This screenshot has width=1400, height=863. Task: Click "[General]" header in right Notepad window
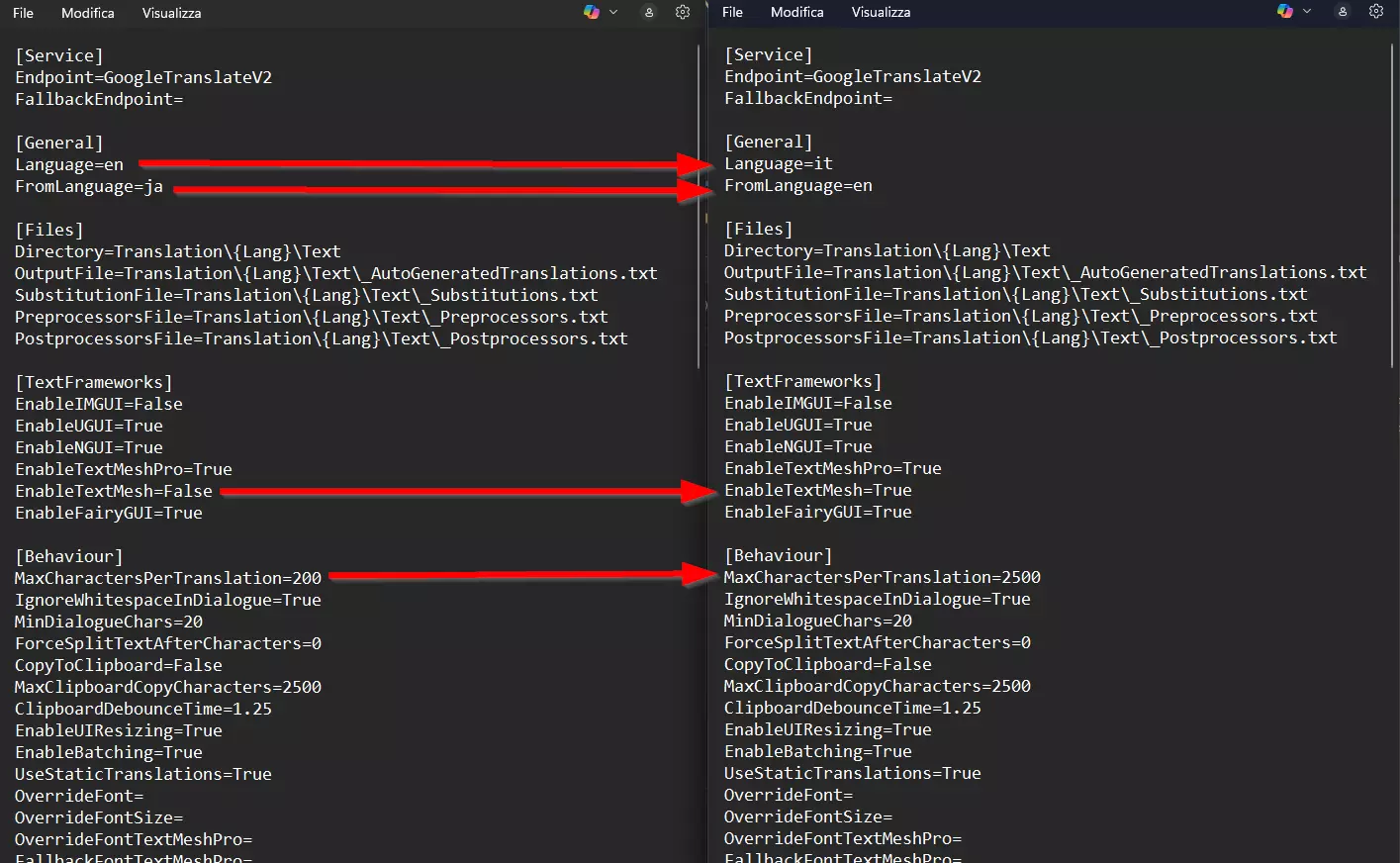(769, 142)
